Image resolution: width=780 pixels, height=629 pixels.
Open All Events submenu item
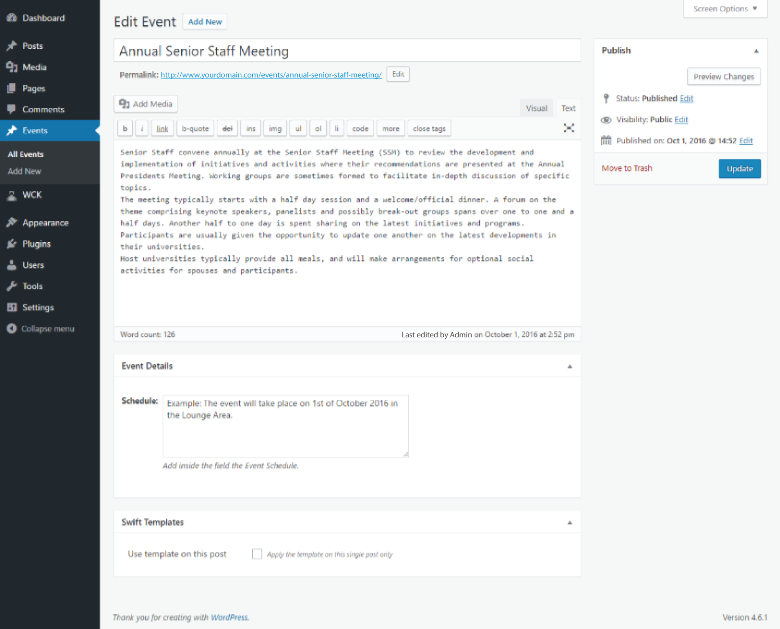[x=26, y=154]
